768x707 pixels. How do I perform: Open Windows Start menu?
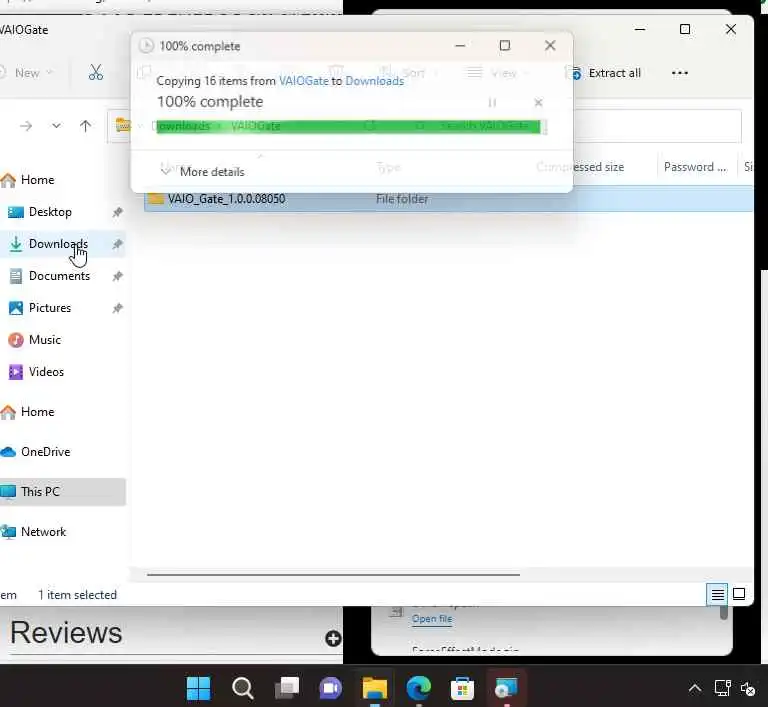[198, 688]
